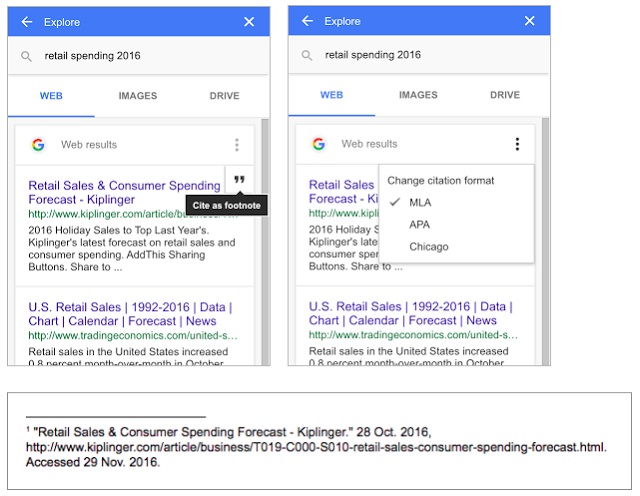Click back arrow in left Explore panel
Viewport: 640px width, 496px height.
(26, 22)
